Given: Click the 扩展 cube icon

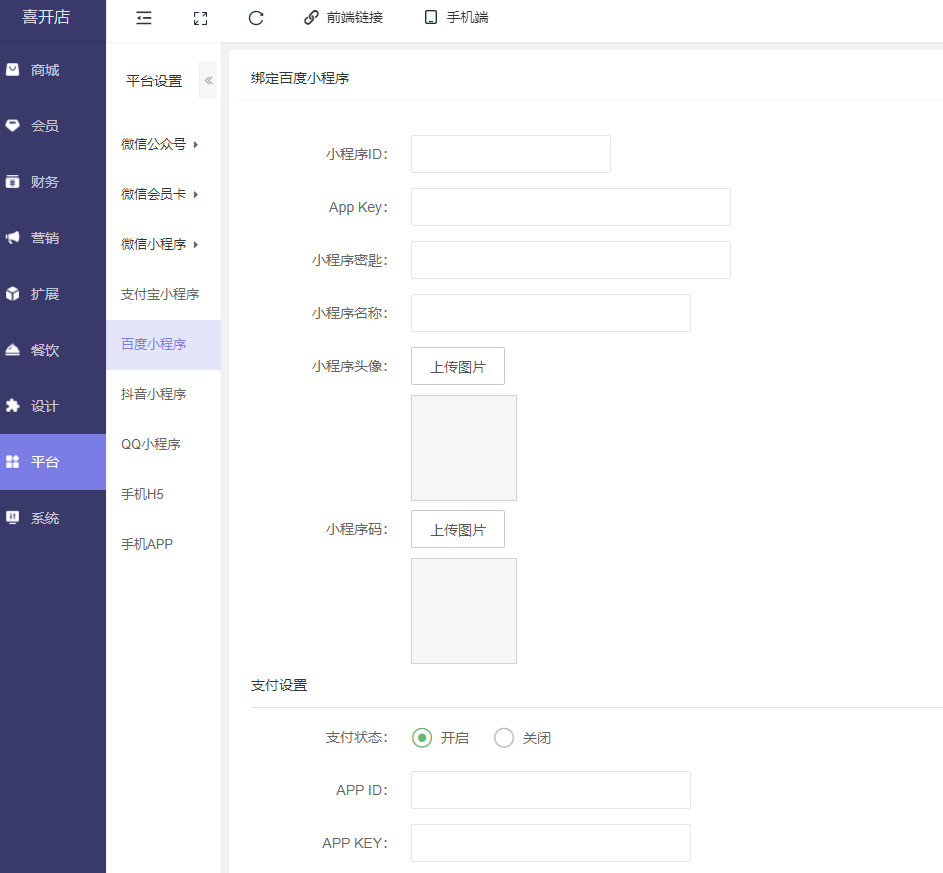Looking at the screenshot, I should tap(13, 293).
